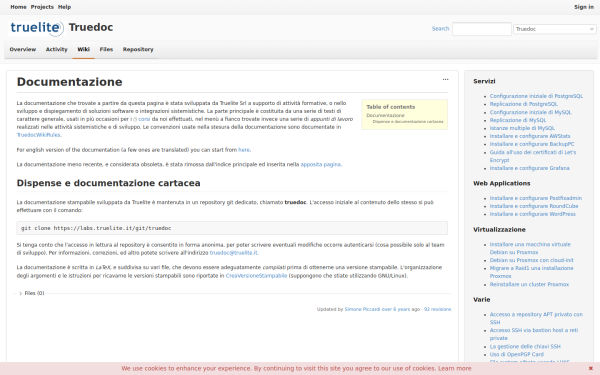Click the truedoc@truelite.it email link
This screenshot has width=600, height=375.
pos(233,253)
